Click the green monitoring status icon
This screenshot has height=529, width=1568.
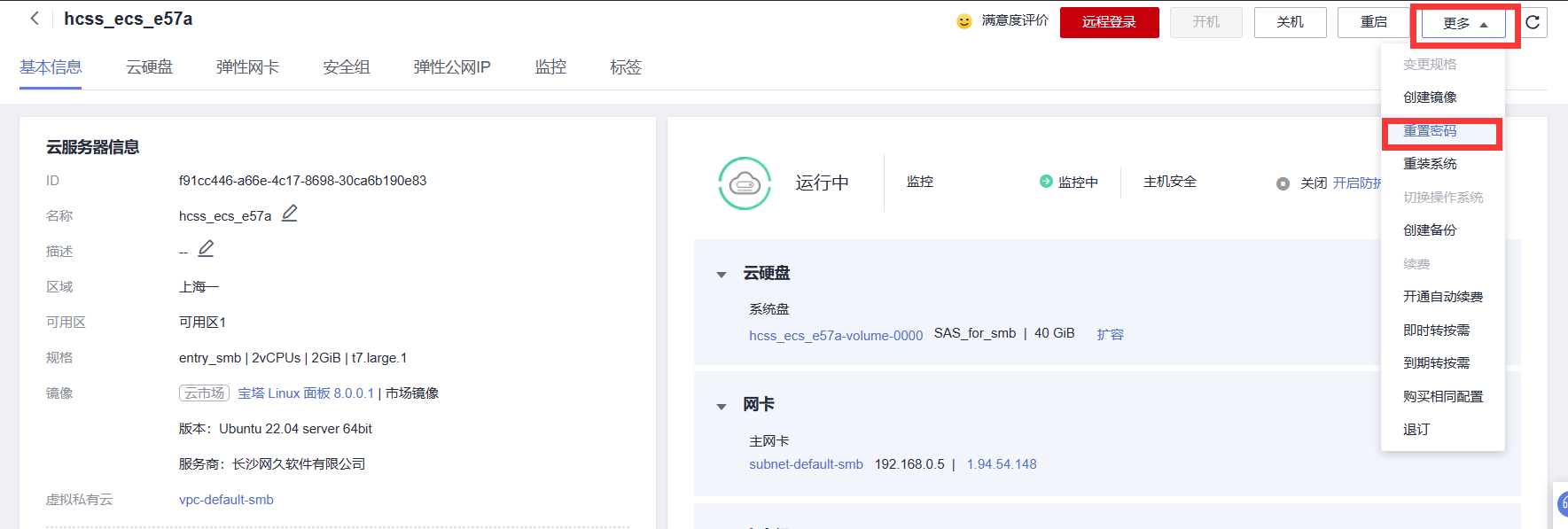pos(1046,181)
